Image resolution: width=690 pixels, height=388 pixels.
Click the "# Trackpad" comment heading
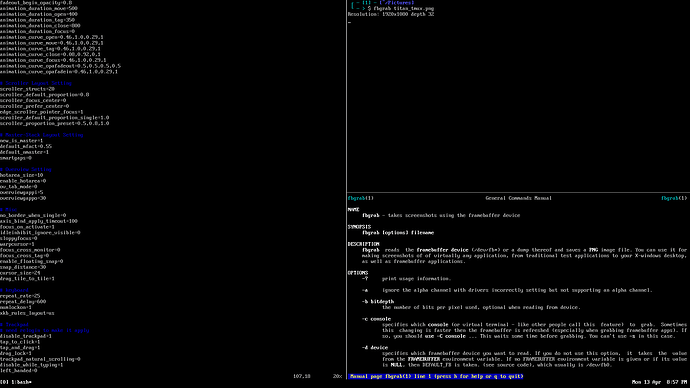click(14, 325)
